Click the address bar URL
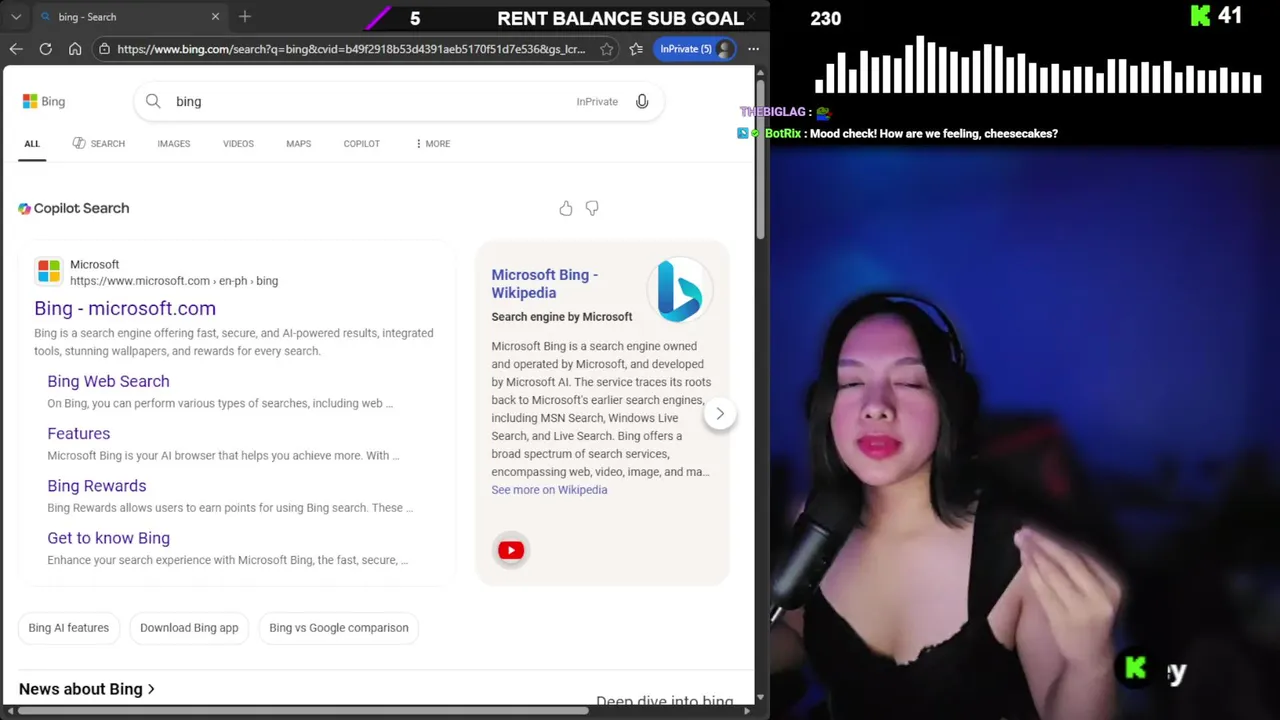This screenshot has width=1280, height=720. pos(351,49)
